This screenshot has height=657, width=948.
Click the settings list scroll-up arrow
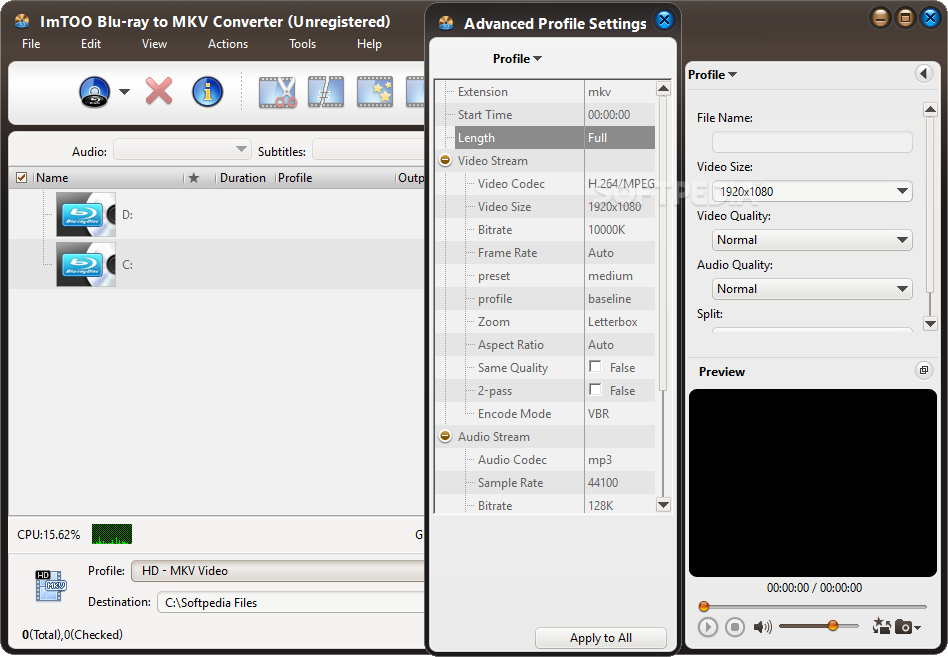tap(663, 89)
